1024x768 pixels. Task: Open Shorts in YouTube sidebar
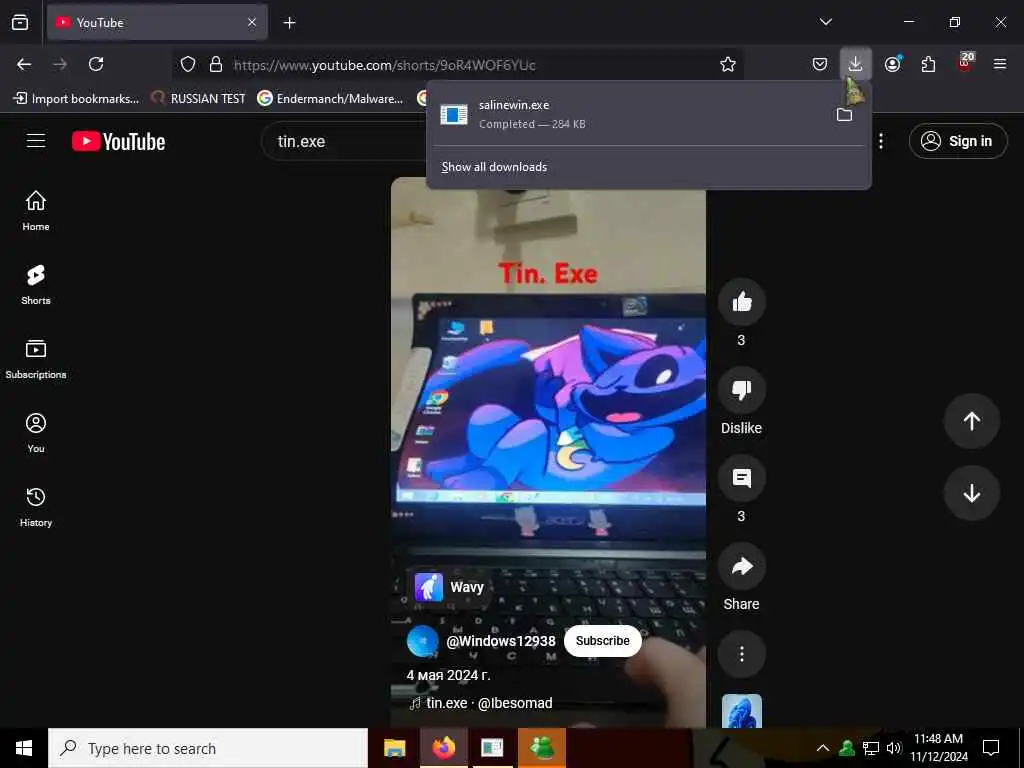point(36,285)
